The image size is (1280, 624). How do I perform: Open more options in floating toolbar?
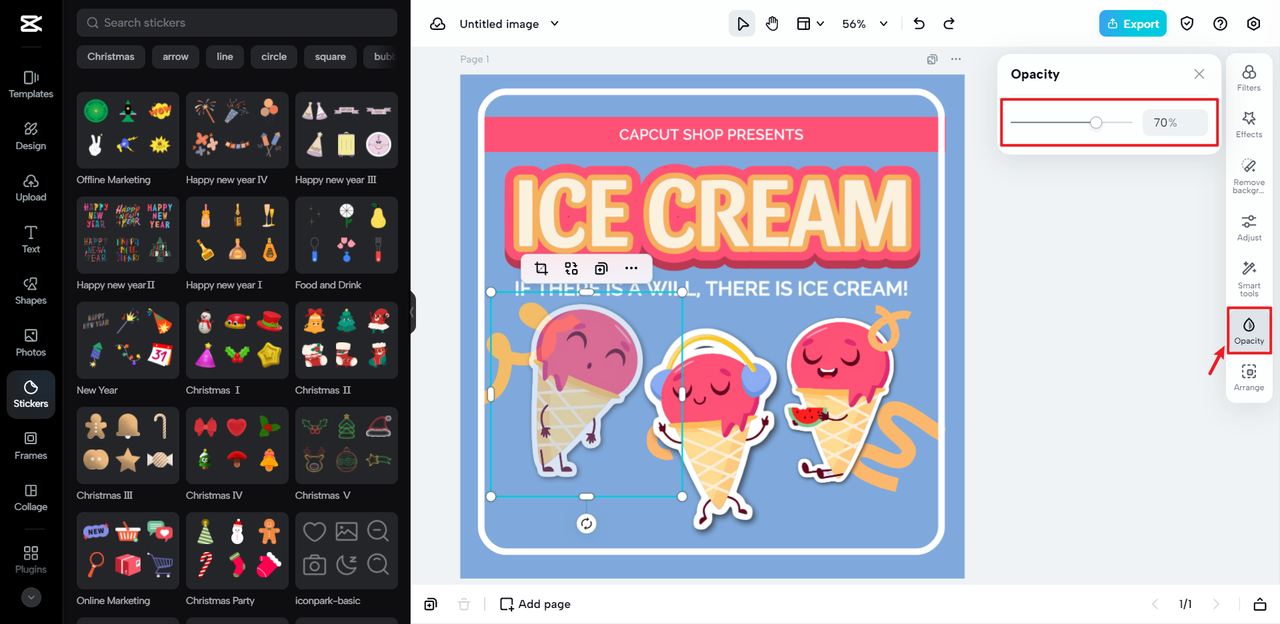point(631,268)
